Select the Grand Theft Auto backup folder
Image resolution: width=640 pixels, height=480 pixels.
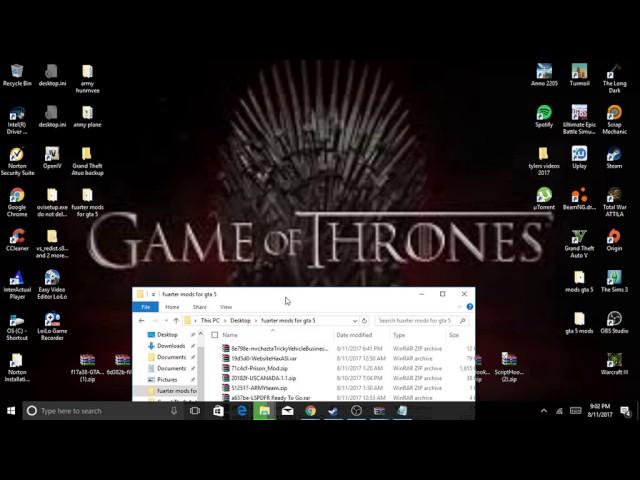tap(87, 161)
